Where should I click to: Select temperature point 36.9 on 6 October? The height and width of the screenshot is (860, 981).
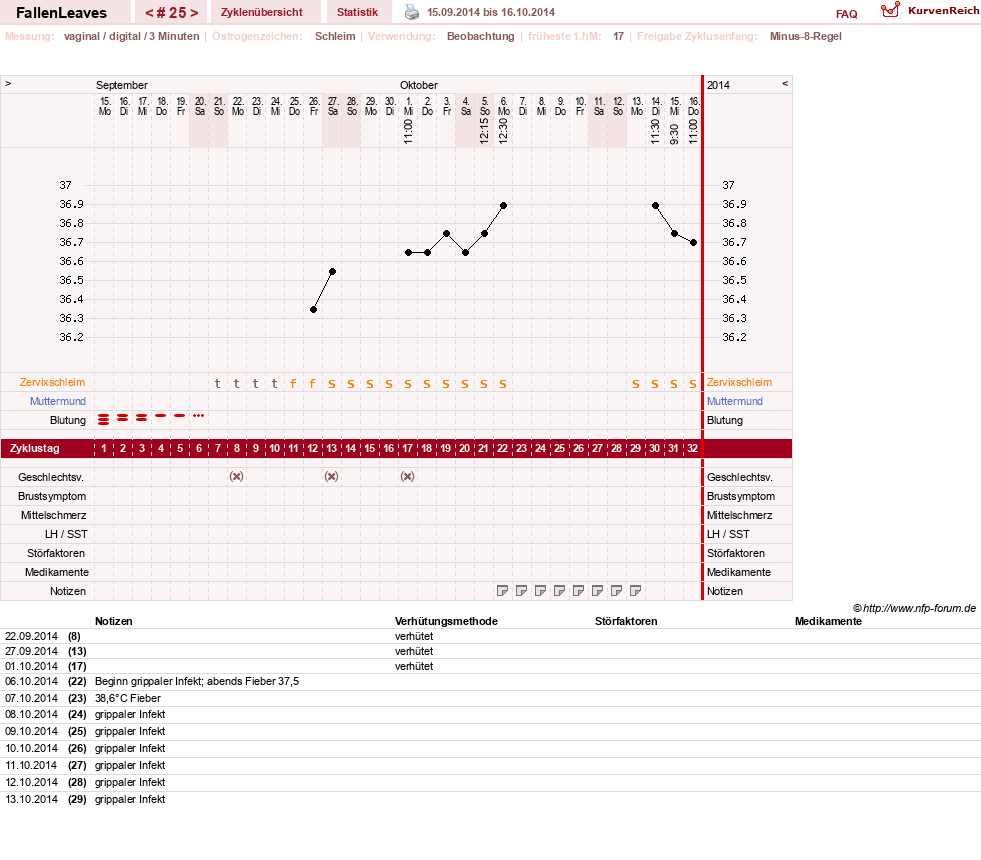[x=504, y=205]
